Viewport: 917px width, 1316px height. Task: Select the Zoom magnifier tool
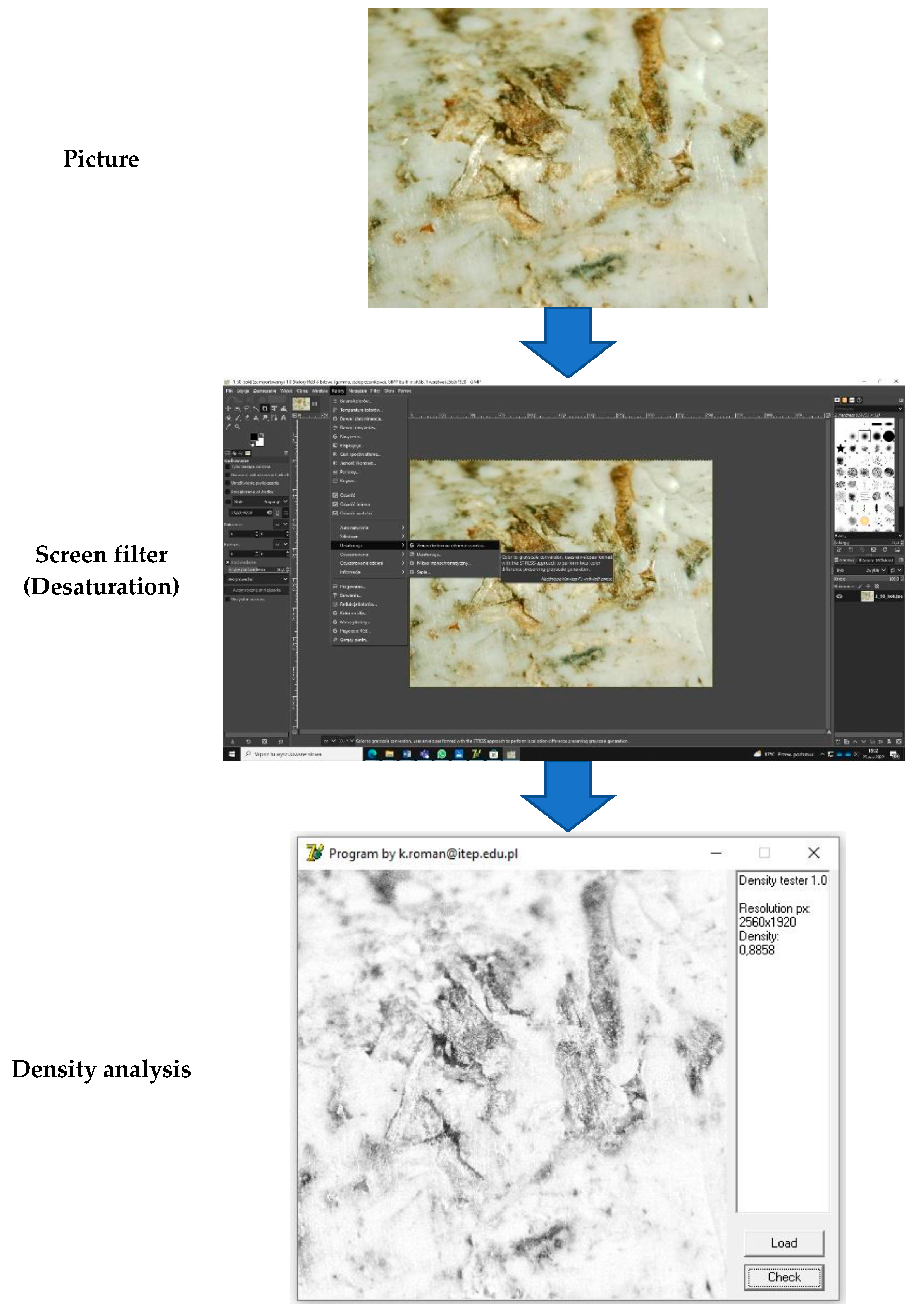click(237, 426)
